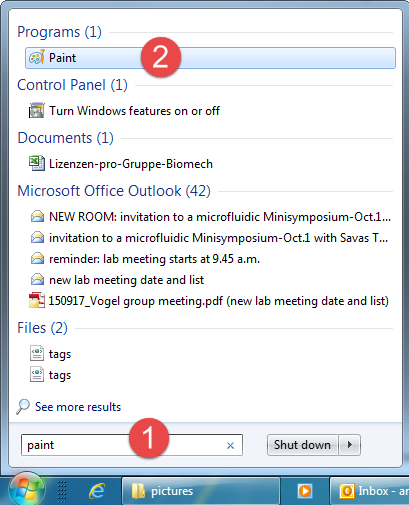Viewport: 409px width, 505px height.
Task: Click the search box containing paint
Action: click(x=132, y=445)
